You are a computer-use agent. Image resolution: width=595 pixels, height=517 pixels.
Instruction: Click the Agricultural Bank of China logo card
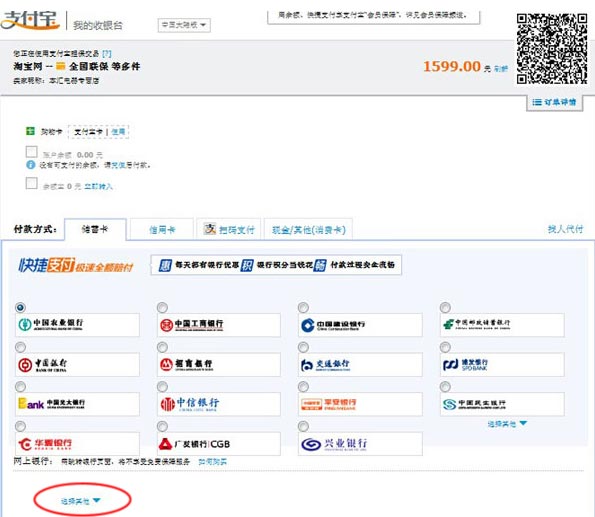coord(77,325)
